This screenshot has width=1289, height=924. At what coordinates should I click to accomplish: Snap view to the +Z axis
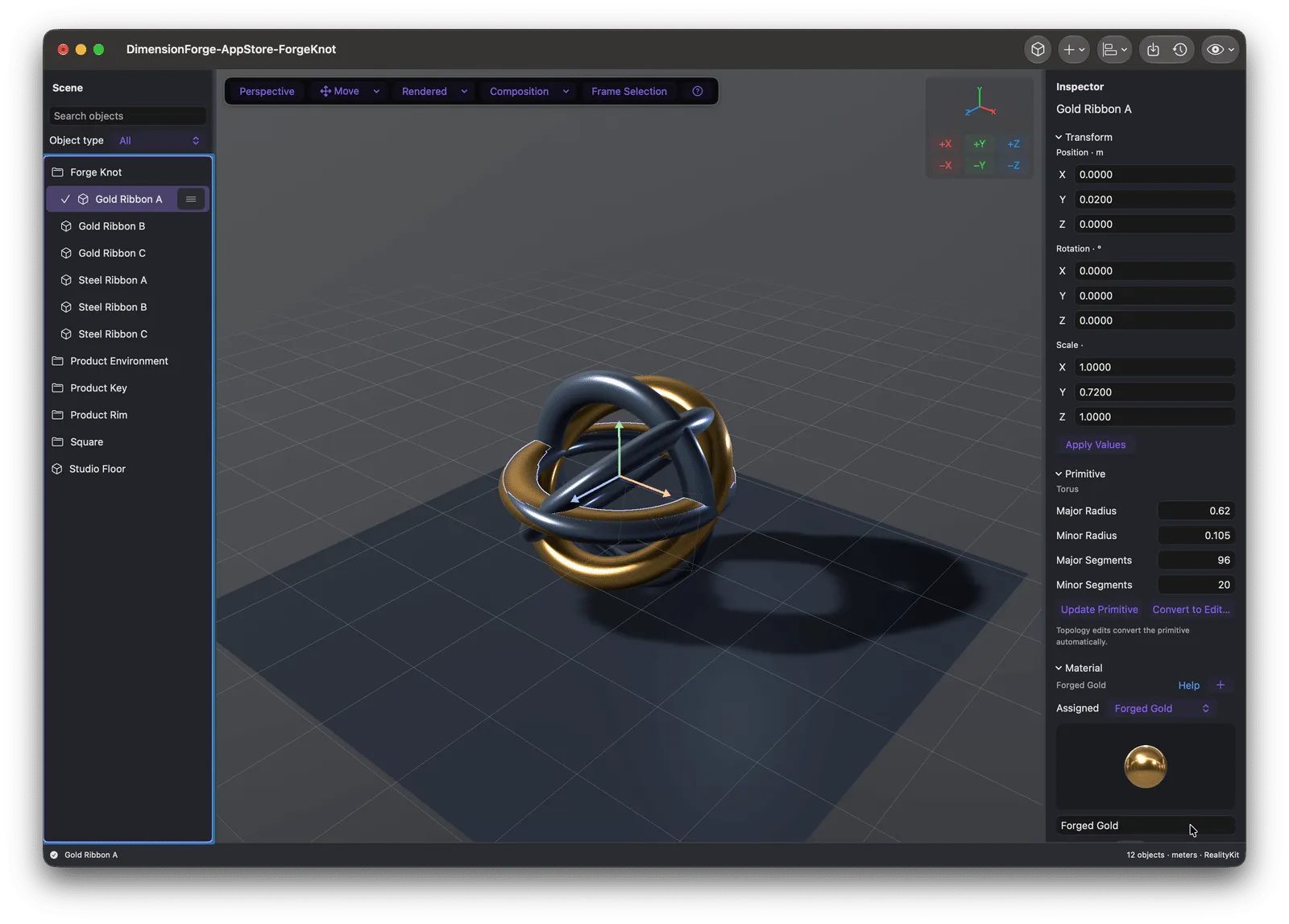click(x=1013, y=144)
